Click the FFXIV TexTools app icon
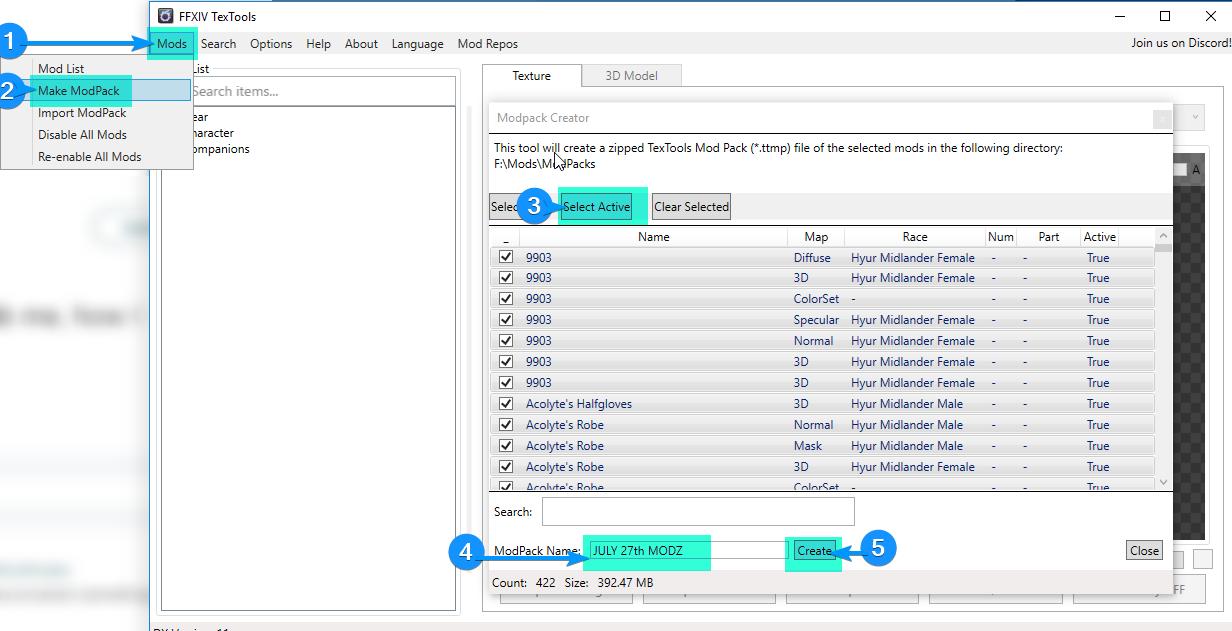 (165, 16)
